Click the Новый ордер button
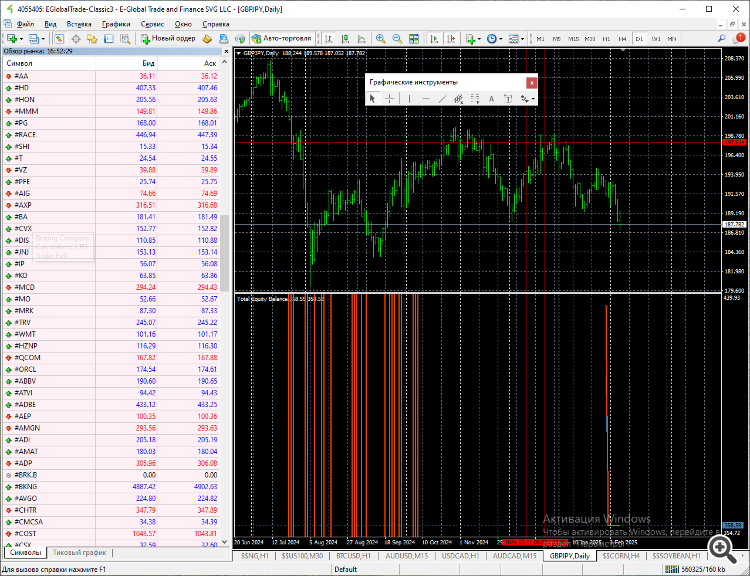This screenshot has width=750, height=576. point(168,39)
